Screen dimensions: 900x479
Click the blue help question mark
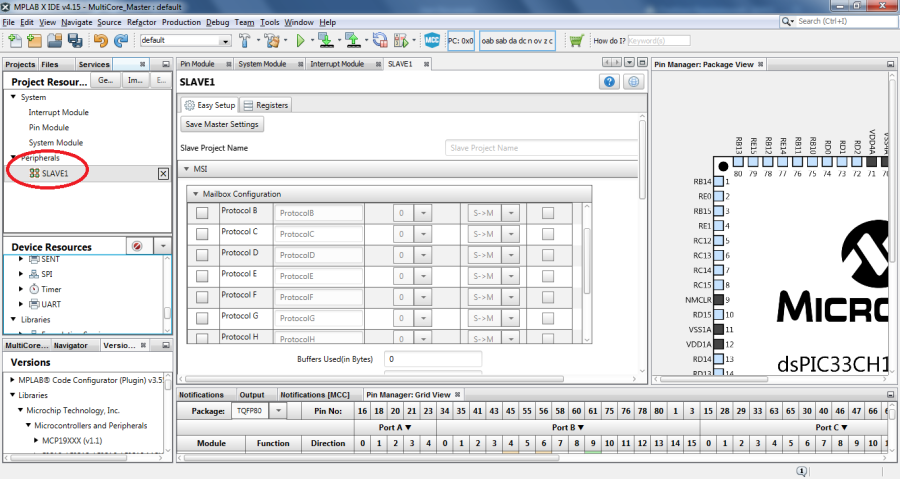pyautogui.click(x=609, y=82)
